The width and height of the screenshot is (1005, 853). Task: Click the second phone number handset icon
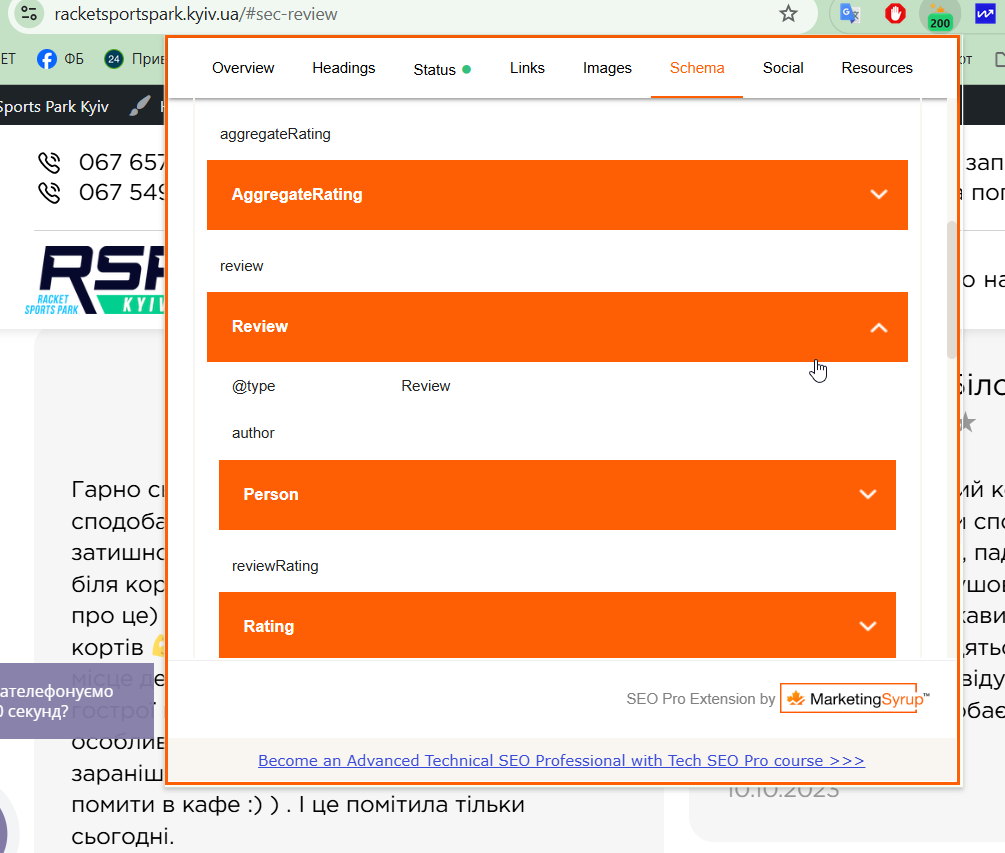point(49,192)
